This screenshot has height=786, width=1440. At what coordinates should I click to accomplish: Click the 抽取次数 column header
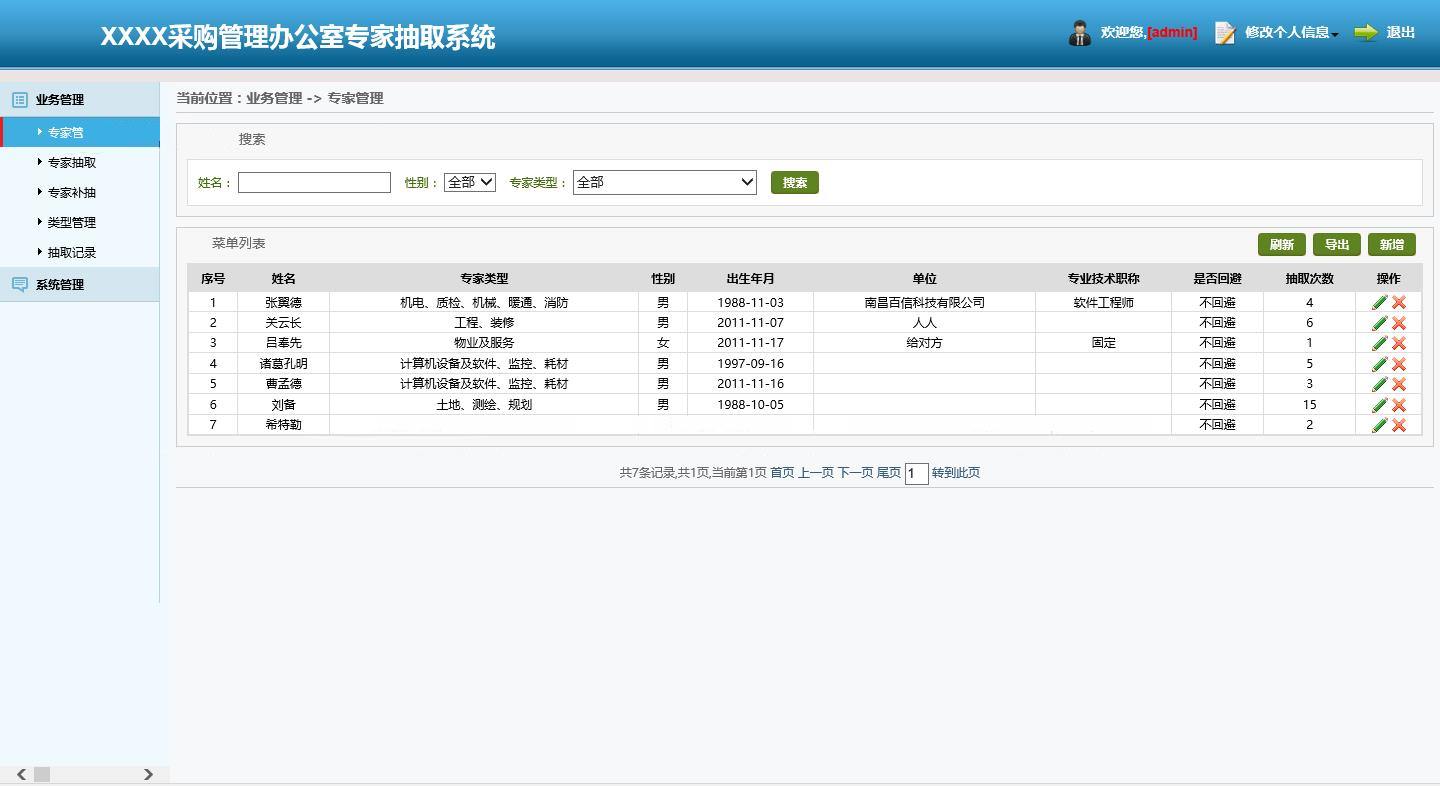pos(1310,279)
